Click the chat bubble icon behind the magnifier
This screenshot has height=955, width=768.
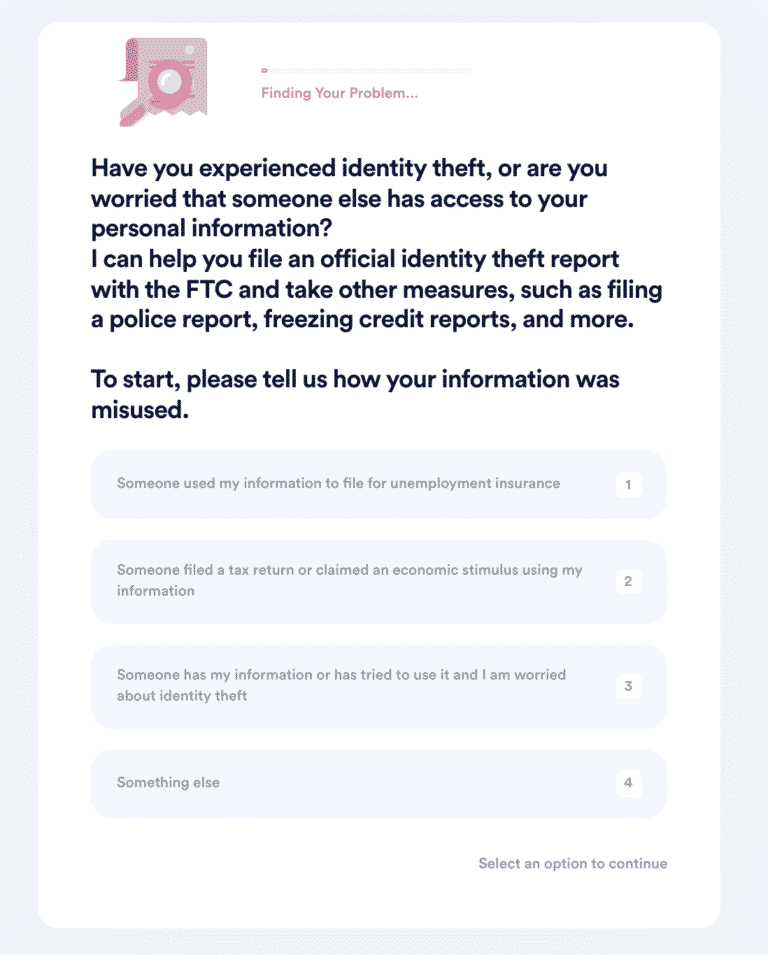[x=135, y=60]
